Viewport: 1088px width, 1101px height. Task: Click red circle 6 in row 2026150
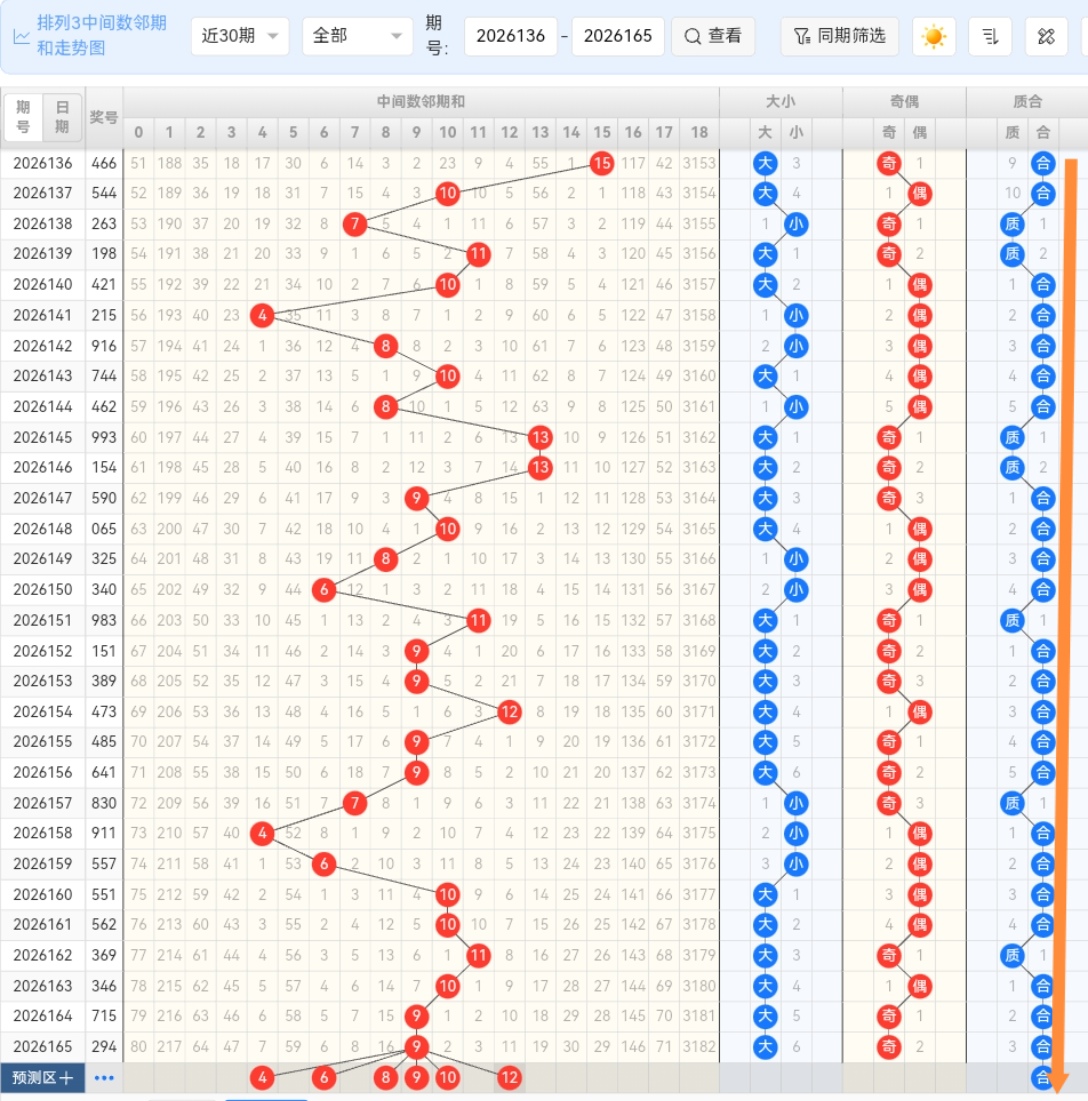324,590
